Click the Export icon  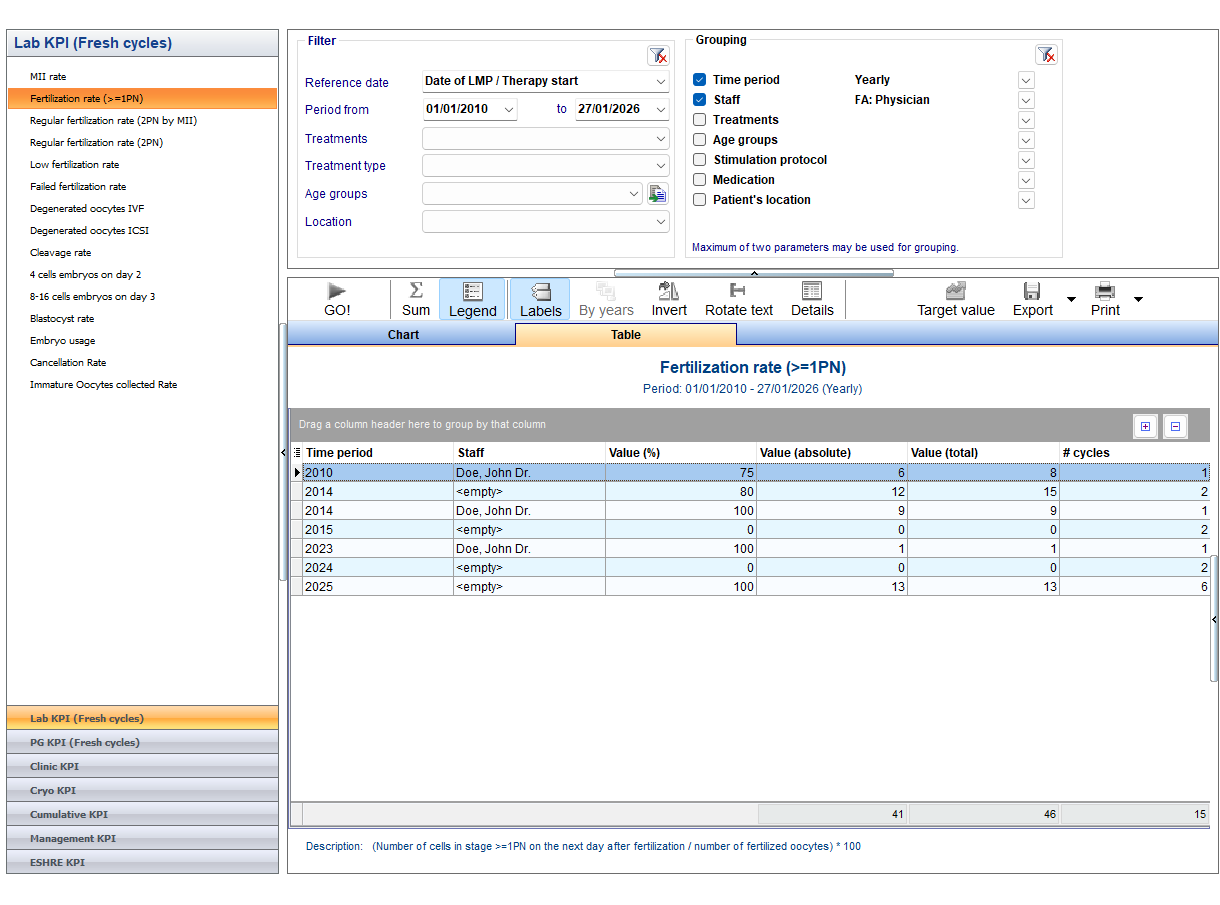point(1033,299)
